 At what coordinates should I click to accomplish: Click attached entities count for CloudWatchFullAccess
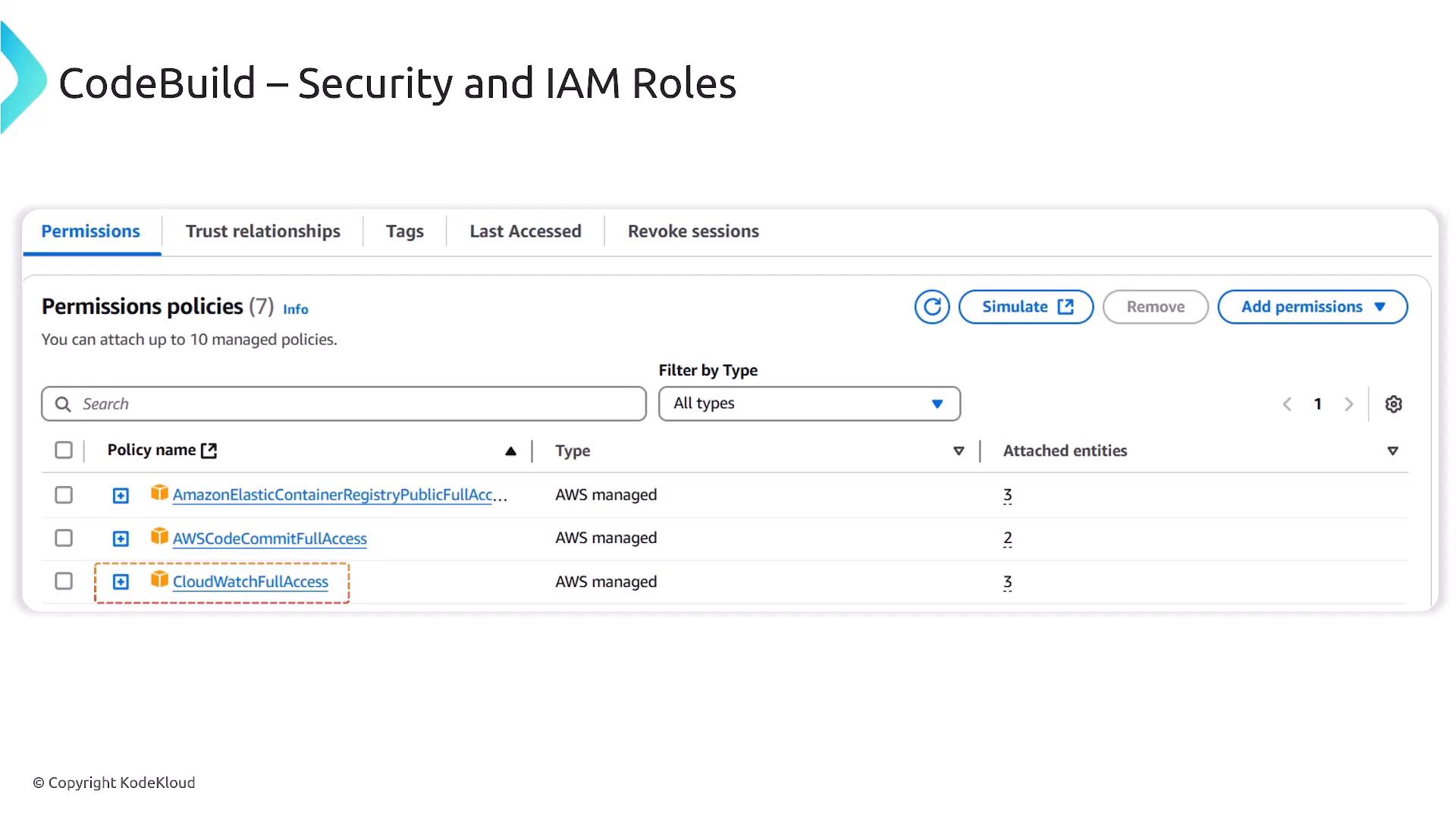pyautogui.click(x=1008, y=582)
